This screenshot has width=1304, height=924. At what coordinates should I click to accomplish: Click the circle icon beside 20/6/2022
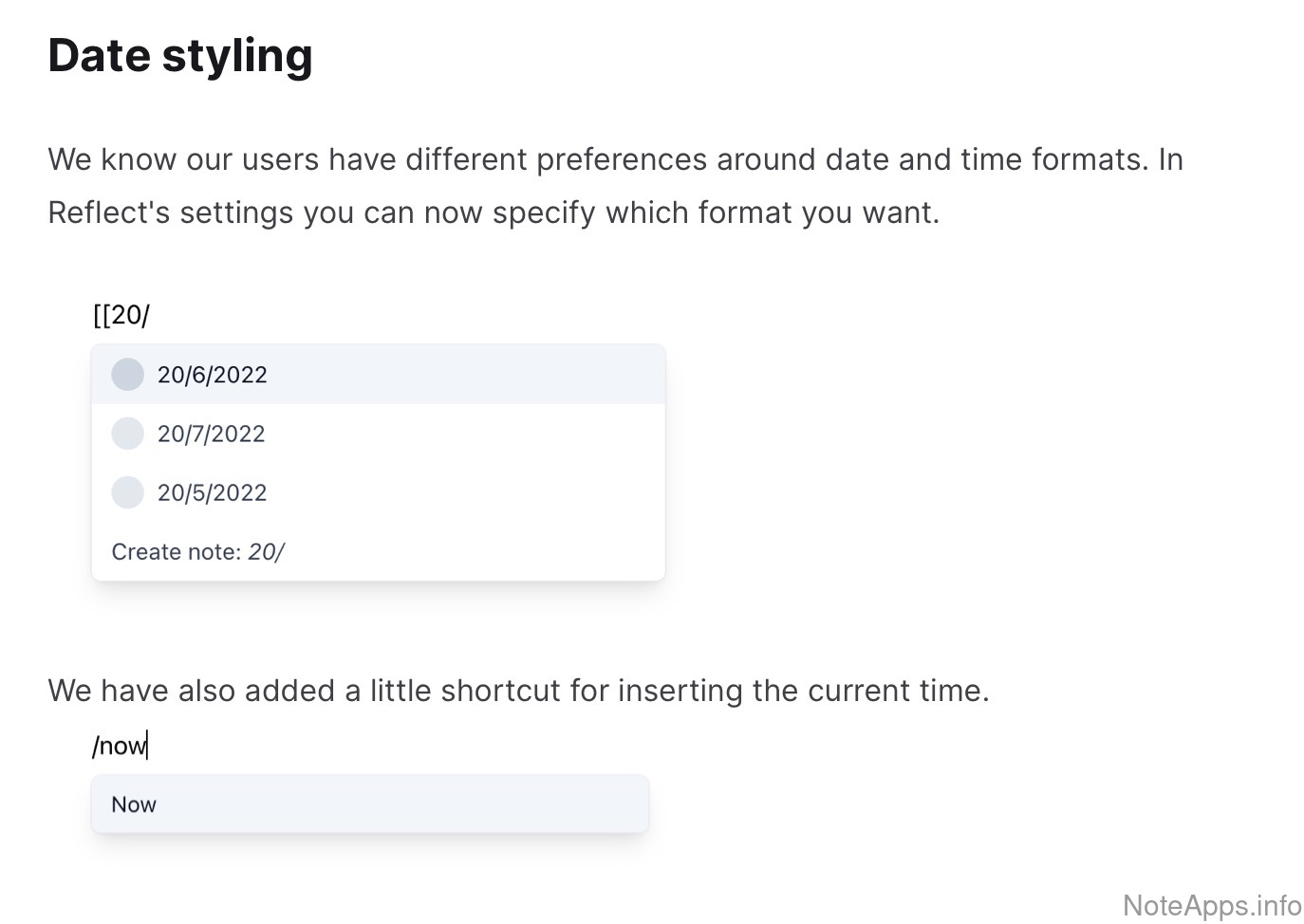click(x=127, y=375)
